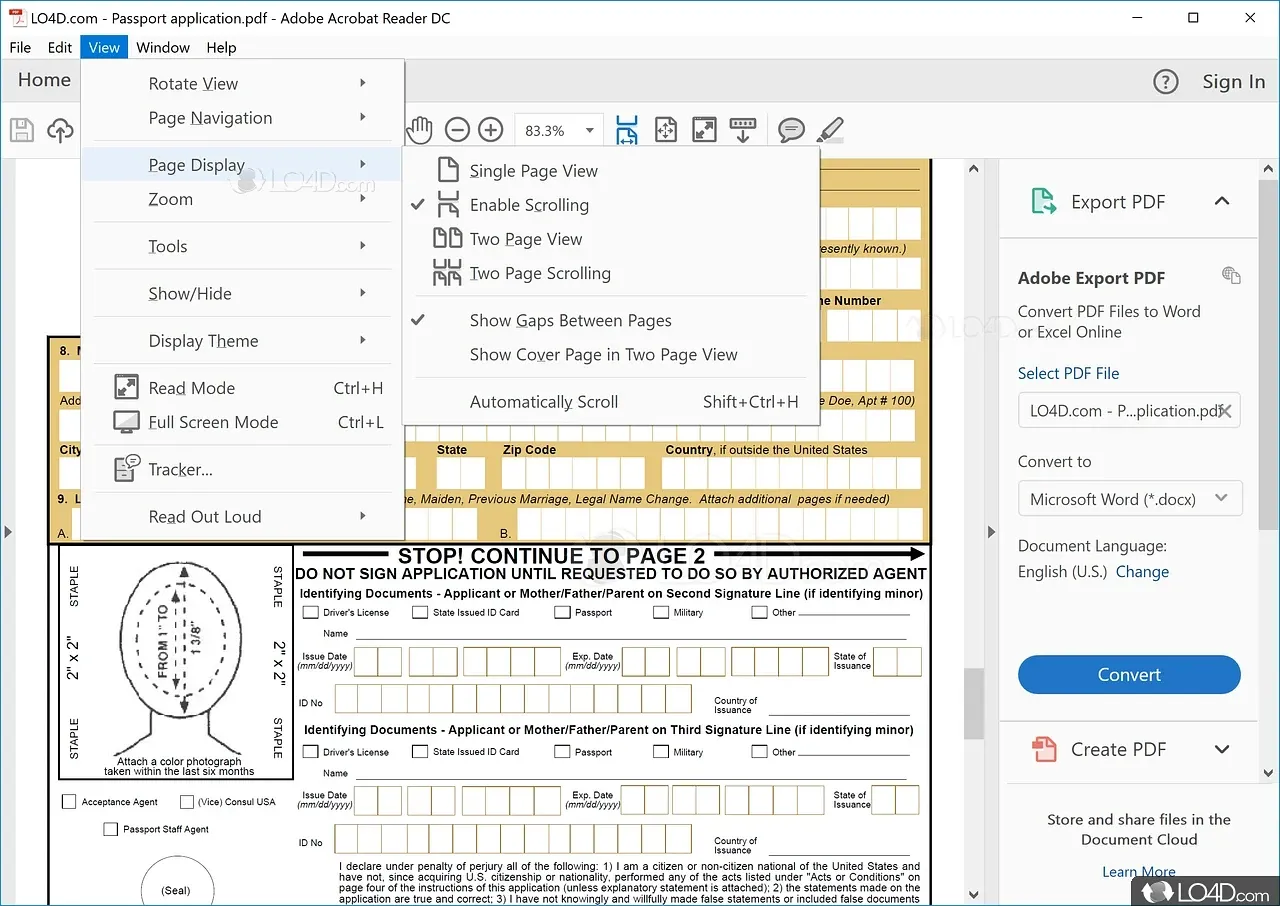Collapse the Export PDF section chevron
The width and height of the screenshot is (1280, 906).
(1222, 201)
